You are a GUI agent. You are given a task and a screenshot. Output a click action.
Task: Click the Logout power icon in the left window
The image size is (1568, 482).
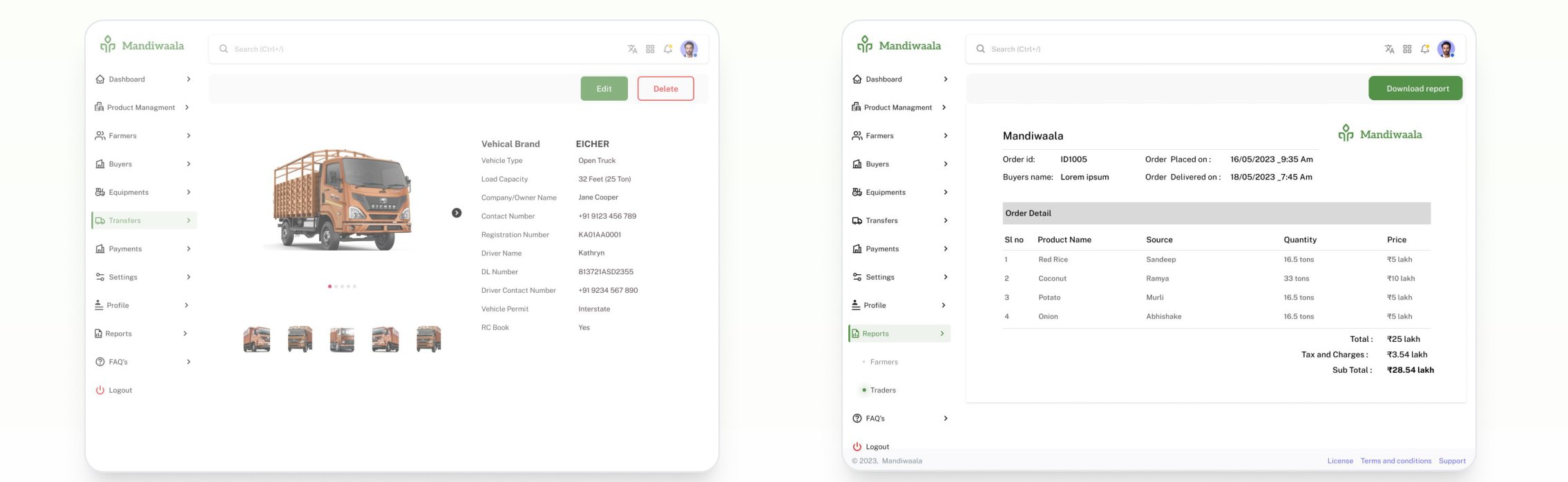click(x=100, y=390)
